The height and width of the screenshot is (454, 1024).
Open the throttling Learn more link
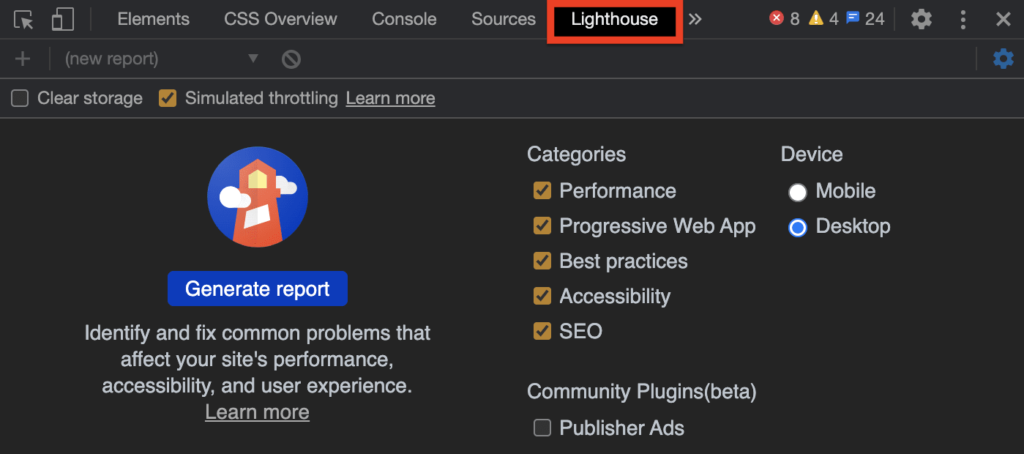tap(391, 99)
